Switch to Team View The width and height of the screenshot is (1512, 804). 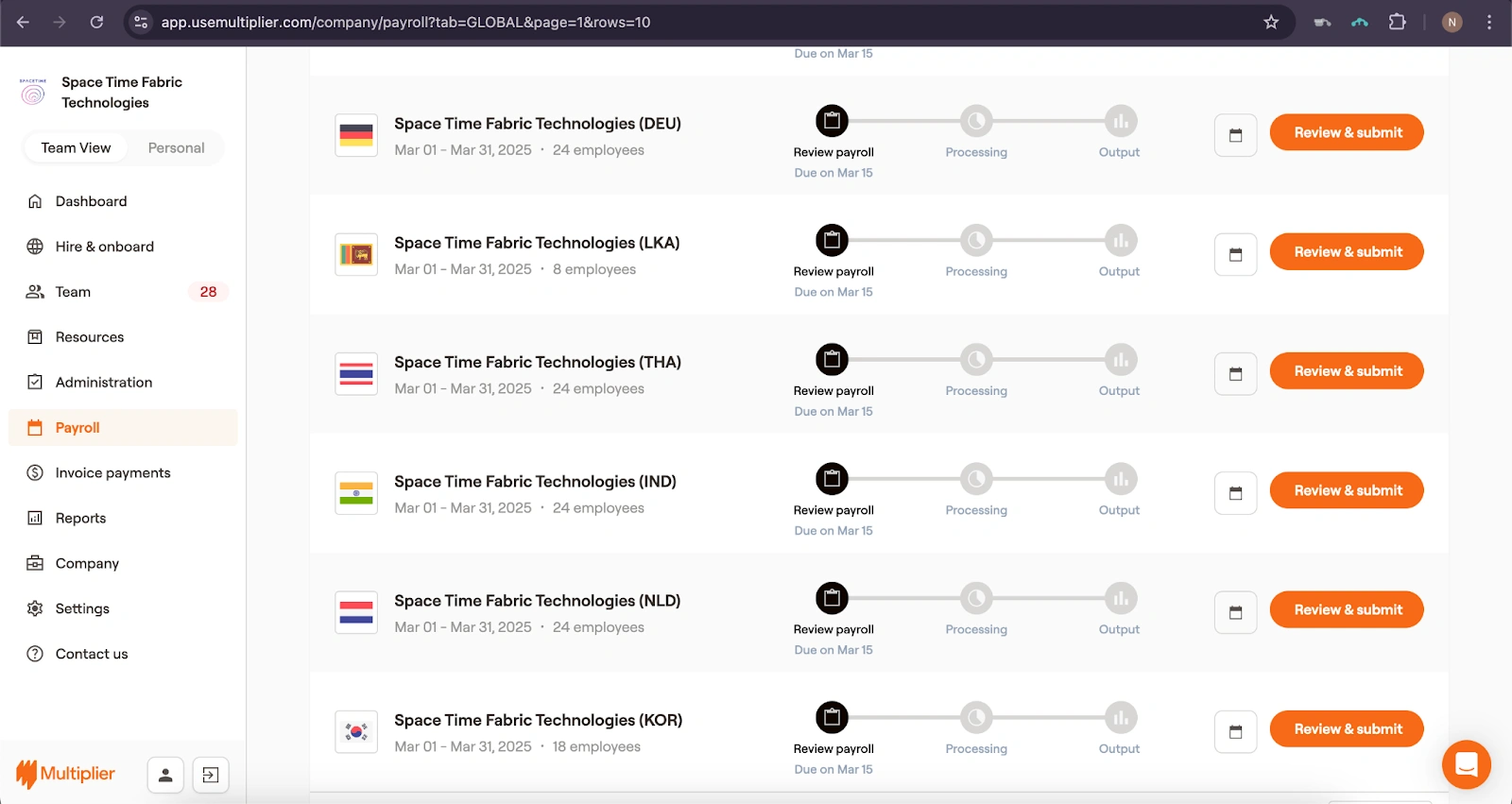tap(76, 148)
